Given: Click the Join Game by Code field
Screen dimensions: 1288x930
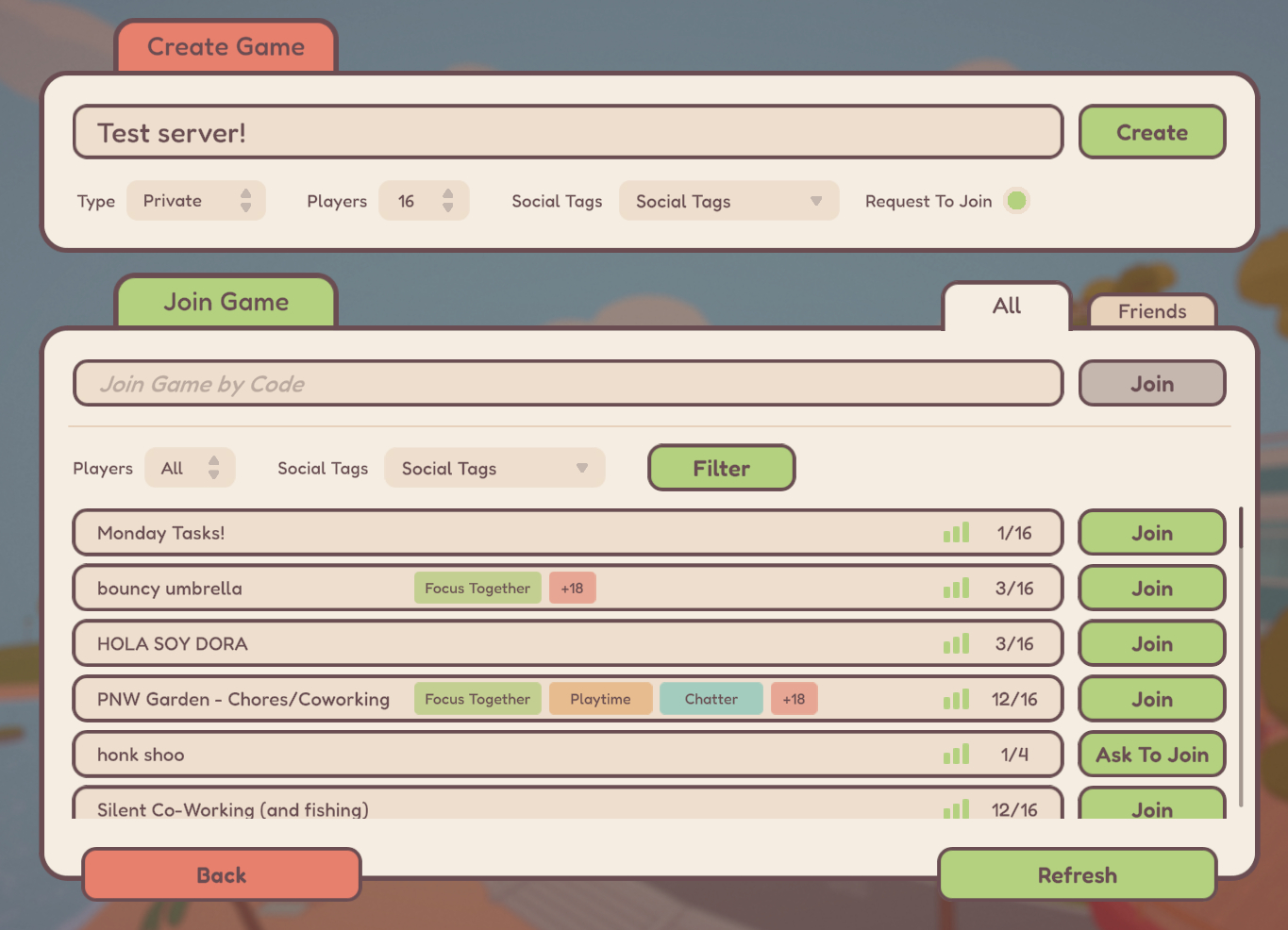Looking at the screenshot, I should tap(568, 384).
